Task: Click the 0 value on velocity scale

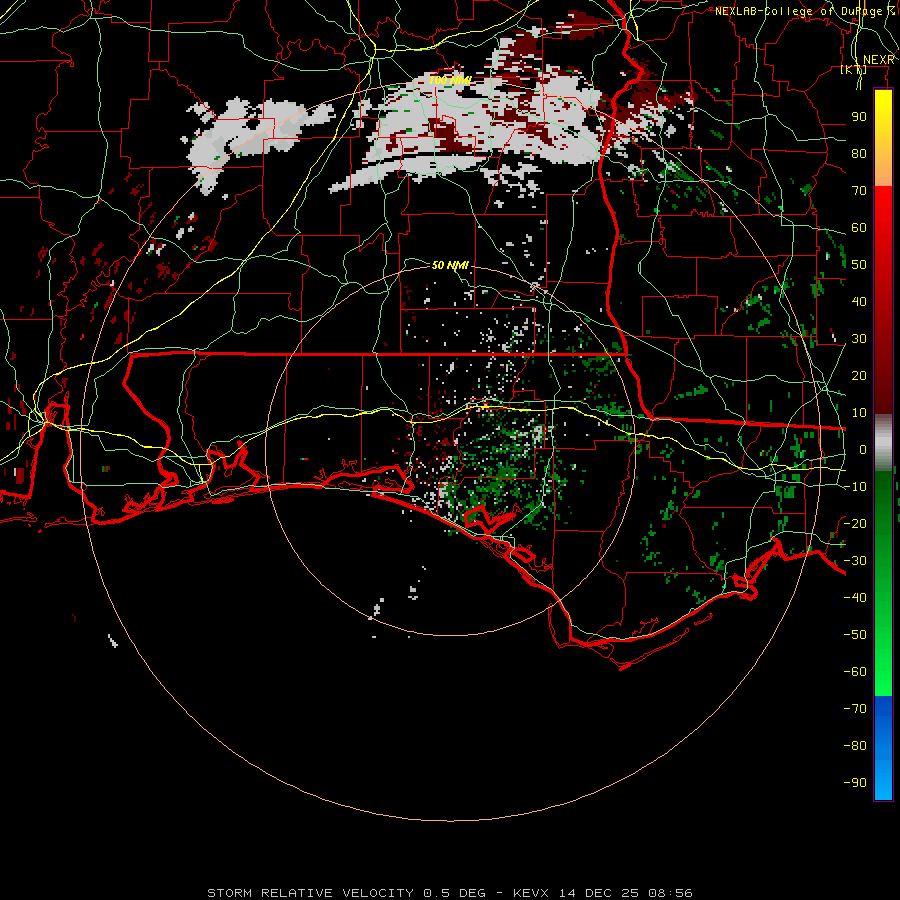Action: 863,449
